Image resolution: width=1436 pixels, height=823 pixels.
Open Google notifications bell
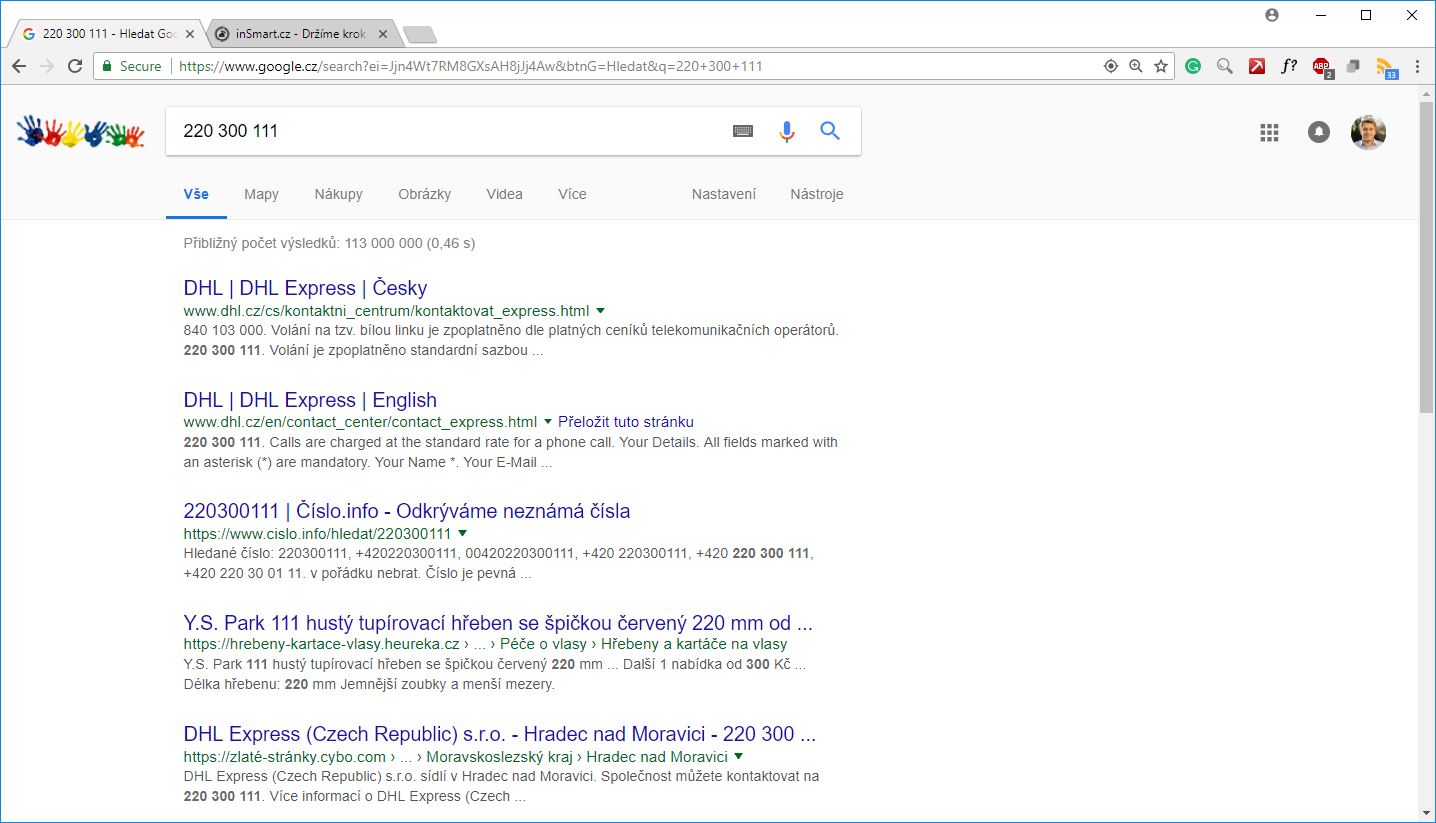tap(1319, 132)
